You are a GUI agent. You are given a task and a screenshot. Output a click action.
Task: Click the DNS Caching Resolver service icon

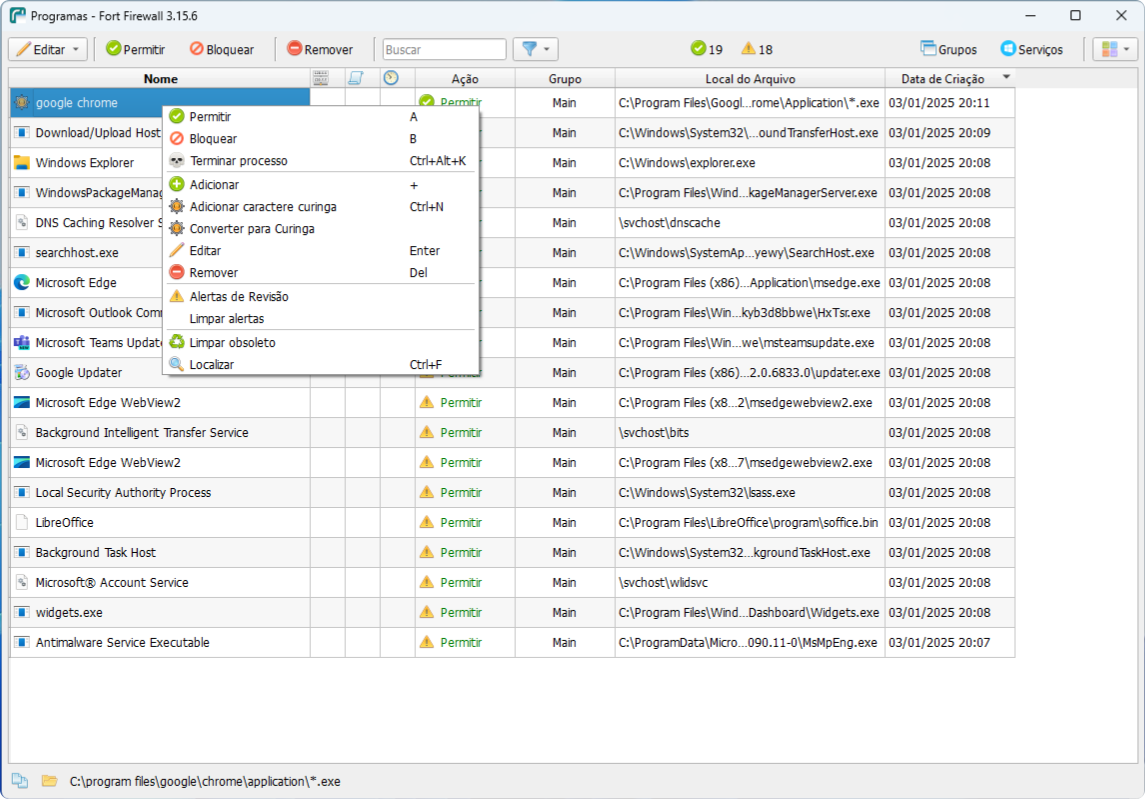[22, 222]
